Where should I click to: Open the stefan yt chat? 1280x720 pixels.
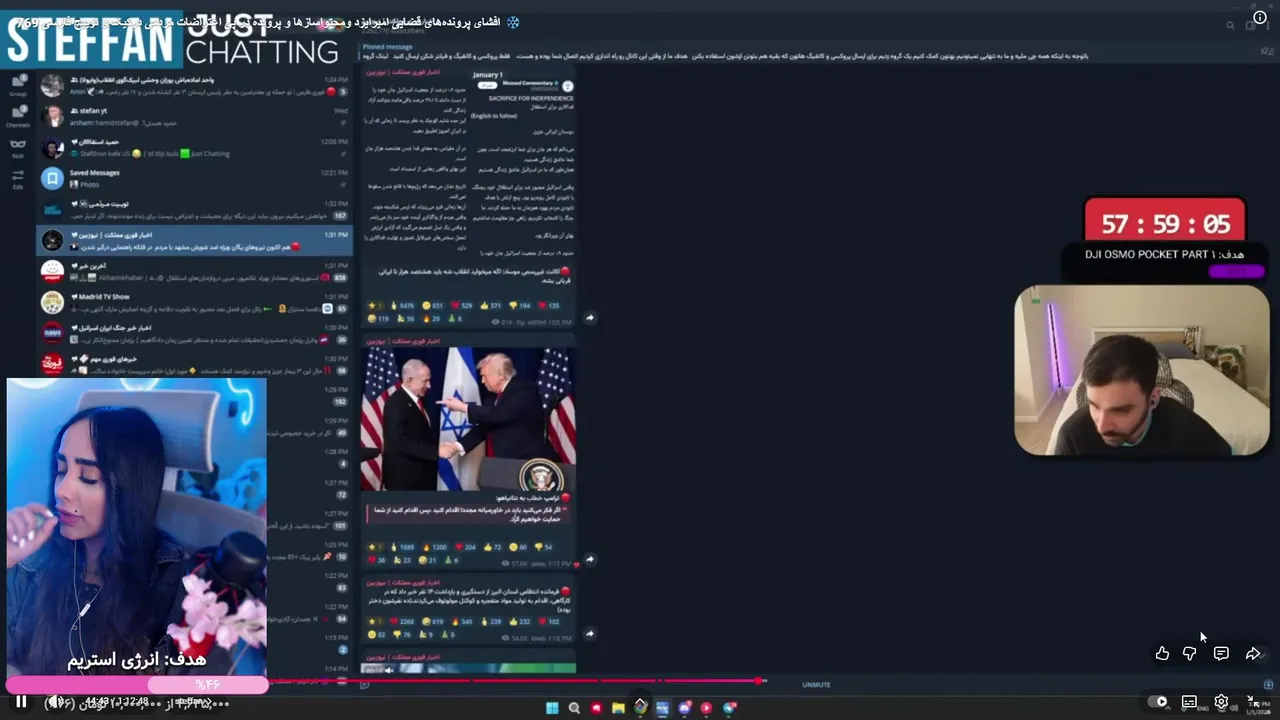coord(194,116)
